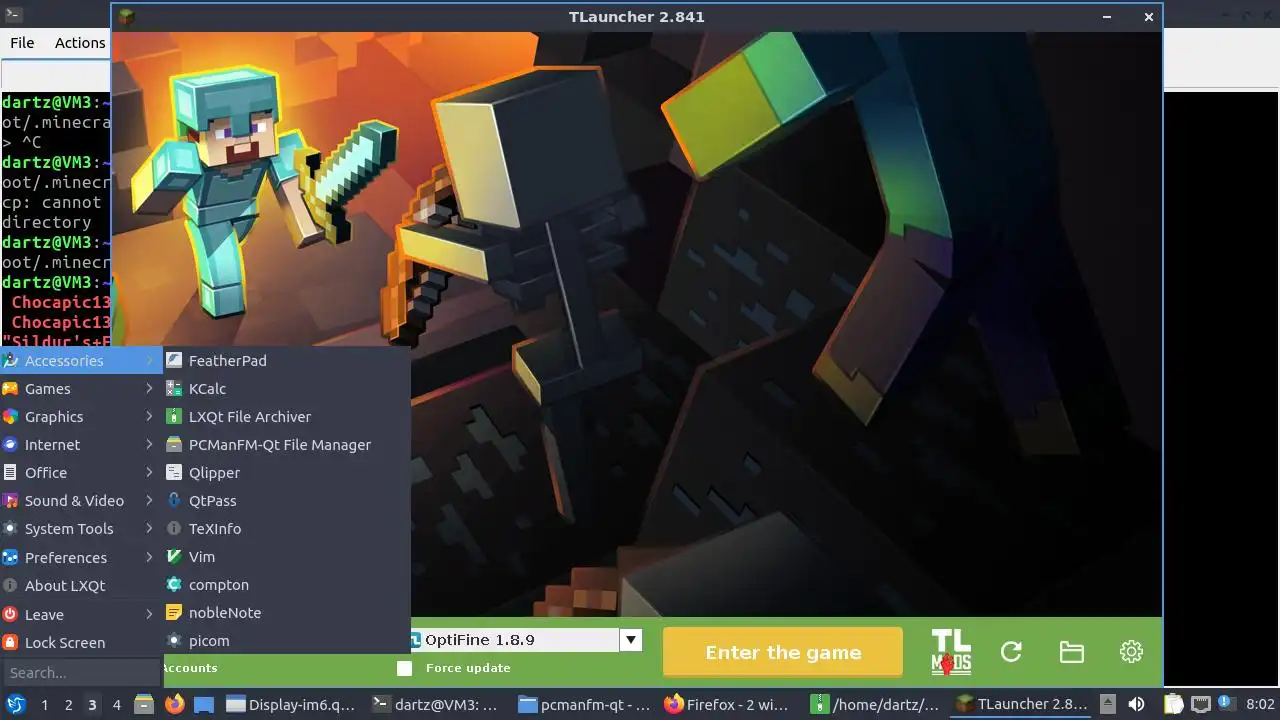Click the application menu Search field

(82, 673)
